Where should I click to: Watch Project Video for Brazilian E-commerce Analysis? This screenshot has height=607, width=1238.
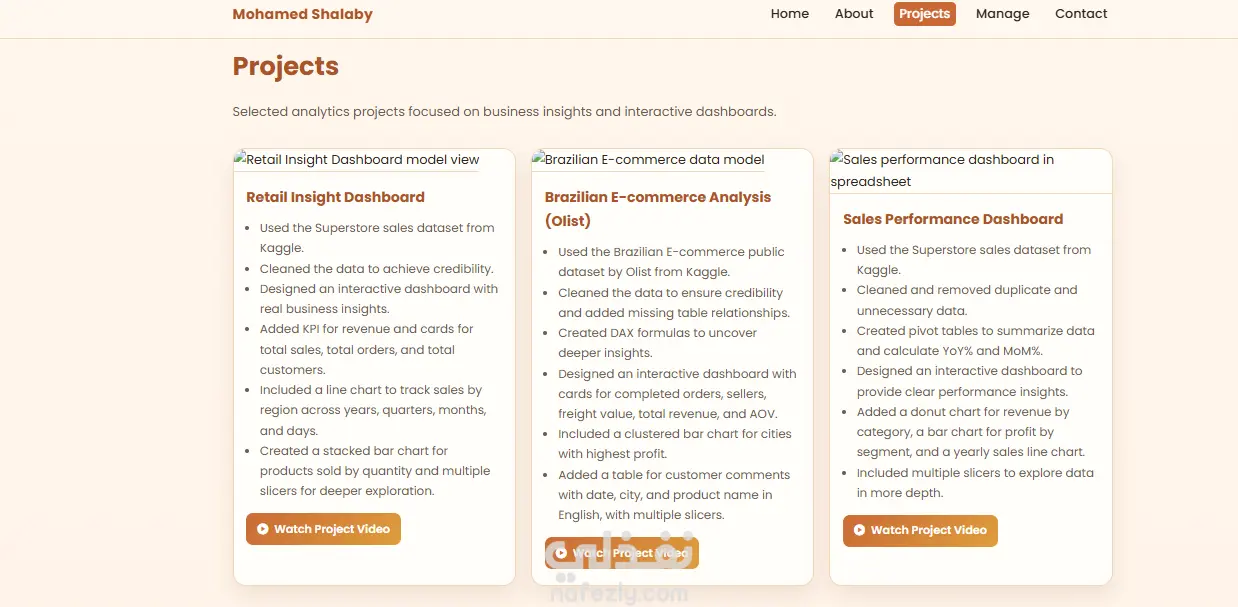tap(622, 553)
